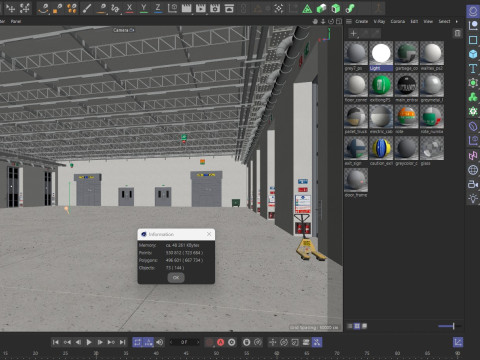
Task: Toggle the Z axis lock
Action: (158, 8)
